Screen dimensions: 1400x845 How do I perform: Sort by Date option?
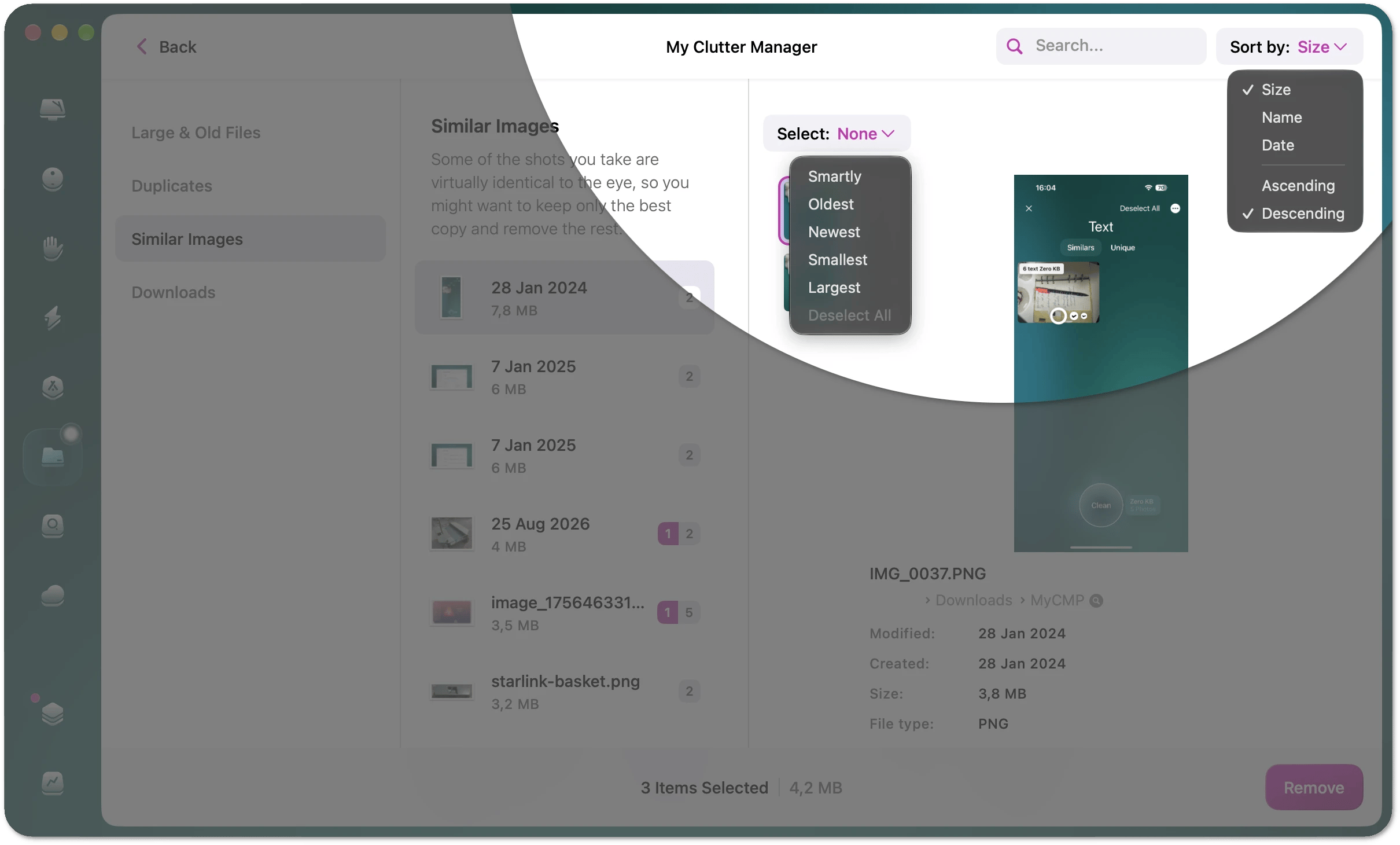[1295, 145]
